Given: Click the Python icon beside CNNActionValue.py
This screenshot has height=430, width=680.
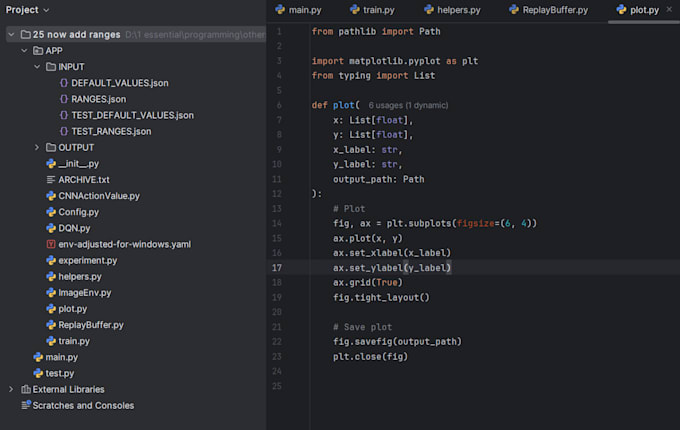Looking at the screenshot, I should tap(51, 196).
